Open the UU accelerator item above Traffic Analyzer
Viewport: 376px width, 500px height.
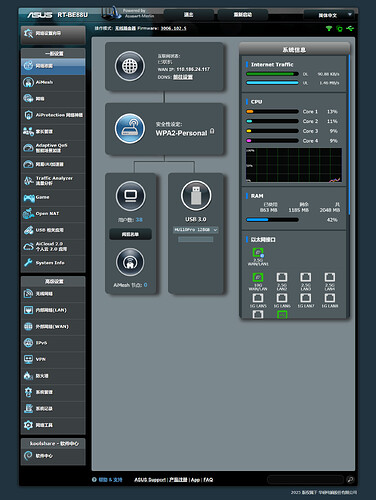coord(53,164)
